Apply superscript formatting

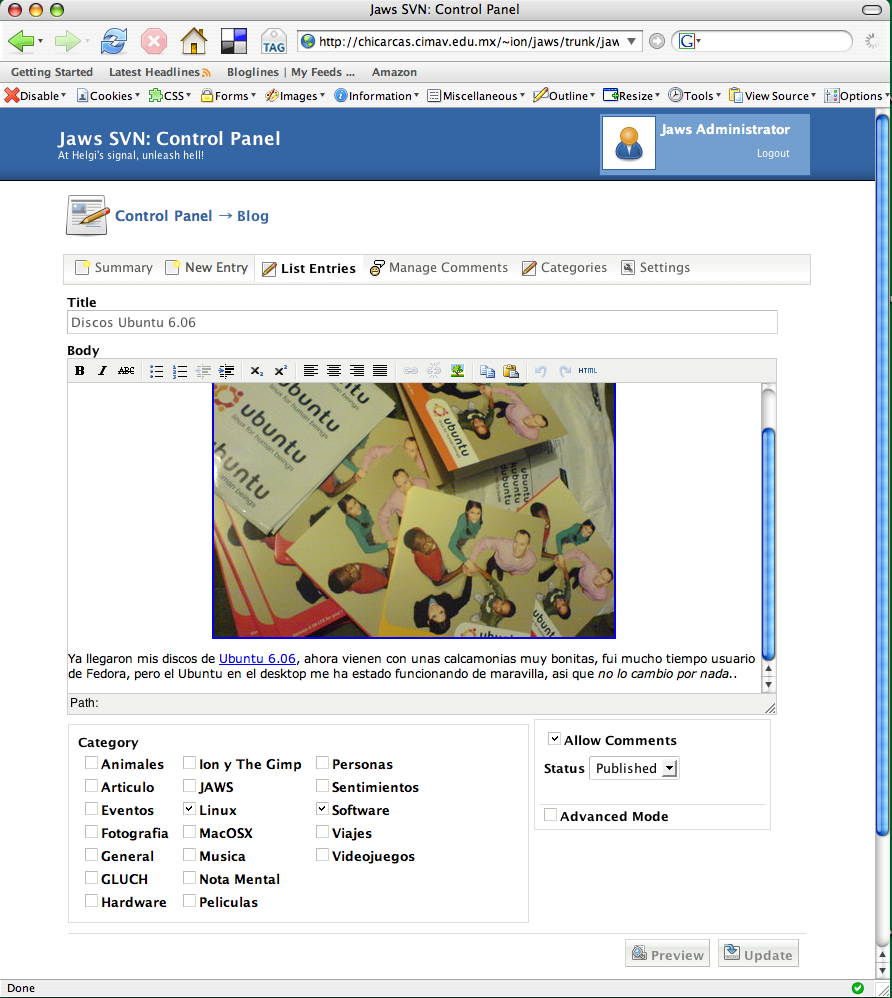click(x=280, y=371)
